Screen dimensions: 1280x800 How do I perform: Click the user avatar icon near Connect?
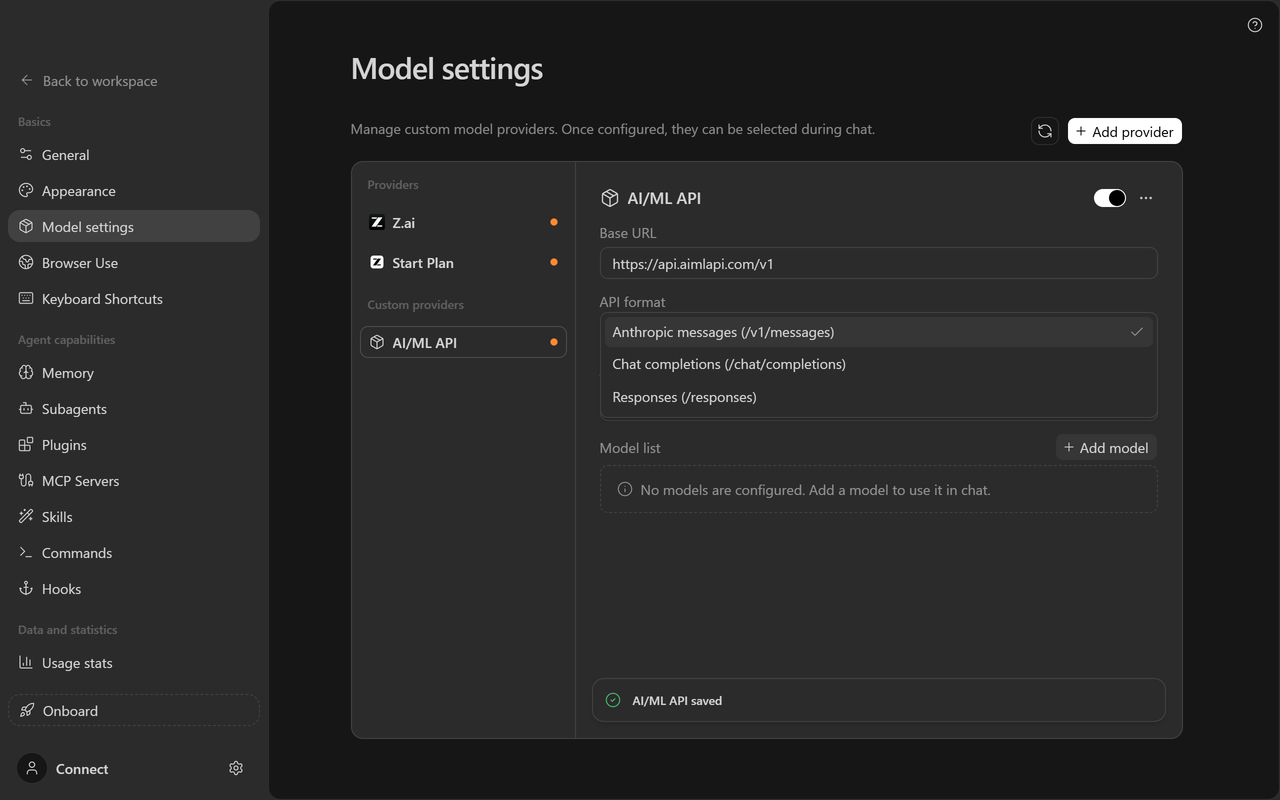coord(32,768)
